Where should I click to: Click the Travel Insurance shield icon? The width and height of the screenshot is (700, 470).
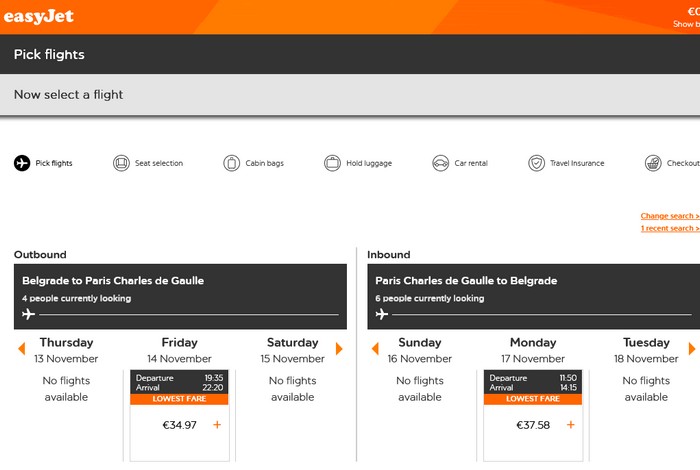coord(537,163)
